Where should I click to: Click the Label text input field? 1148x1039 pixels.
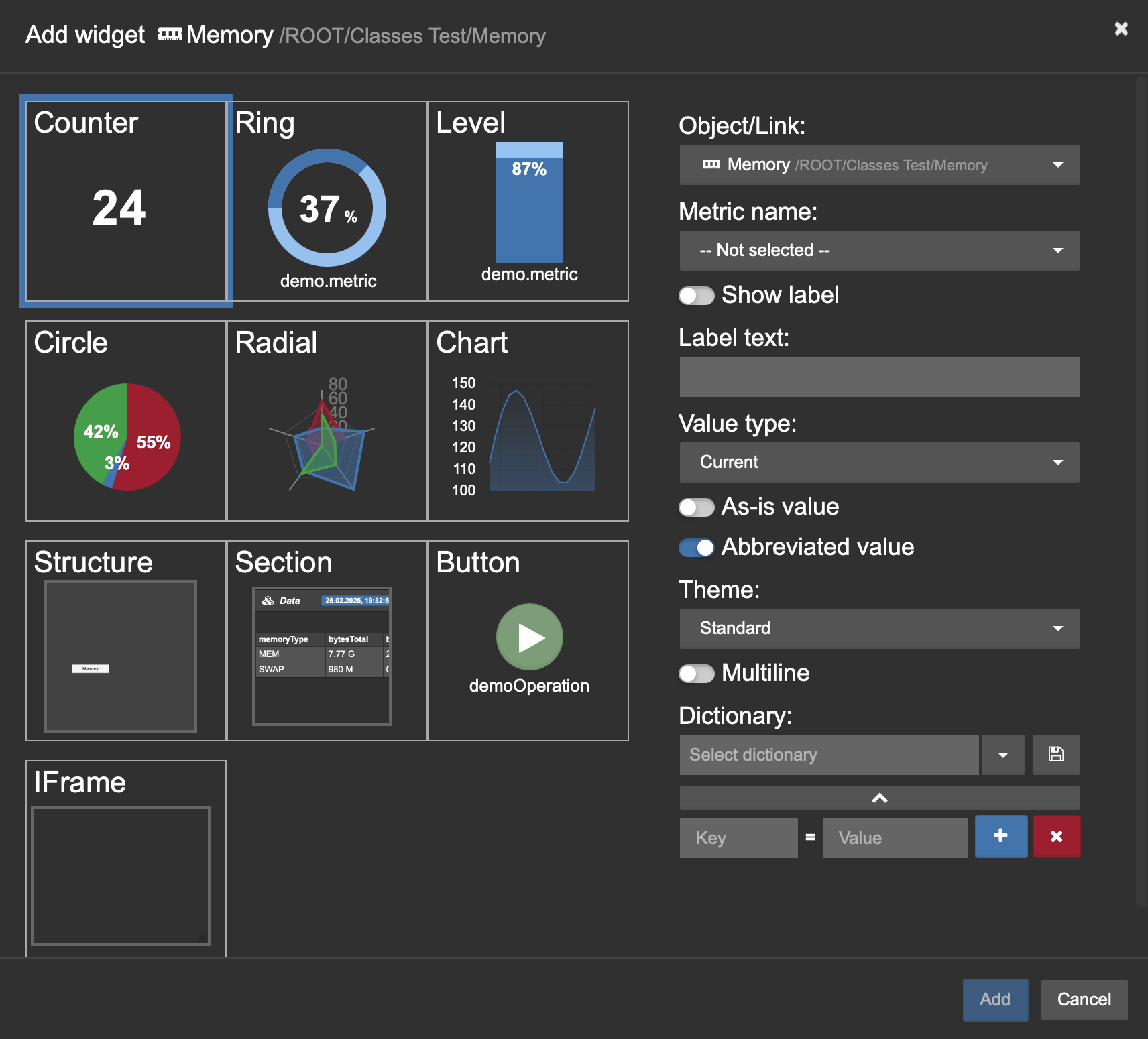(880, 377)
